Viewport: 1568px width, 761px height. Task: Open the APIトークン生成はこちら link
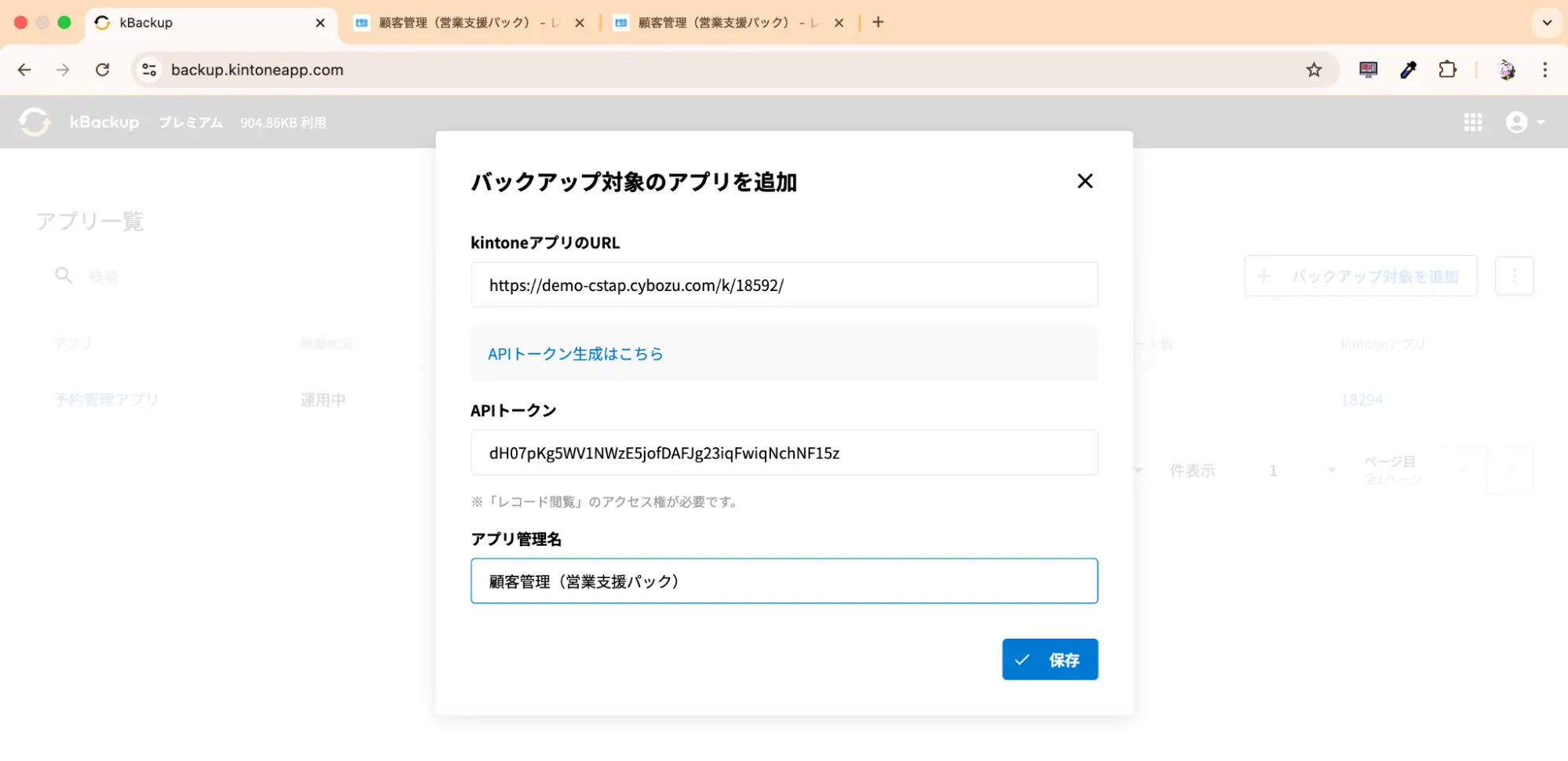(575, 354)
